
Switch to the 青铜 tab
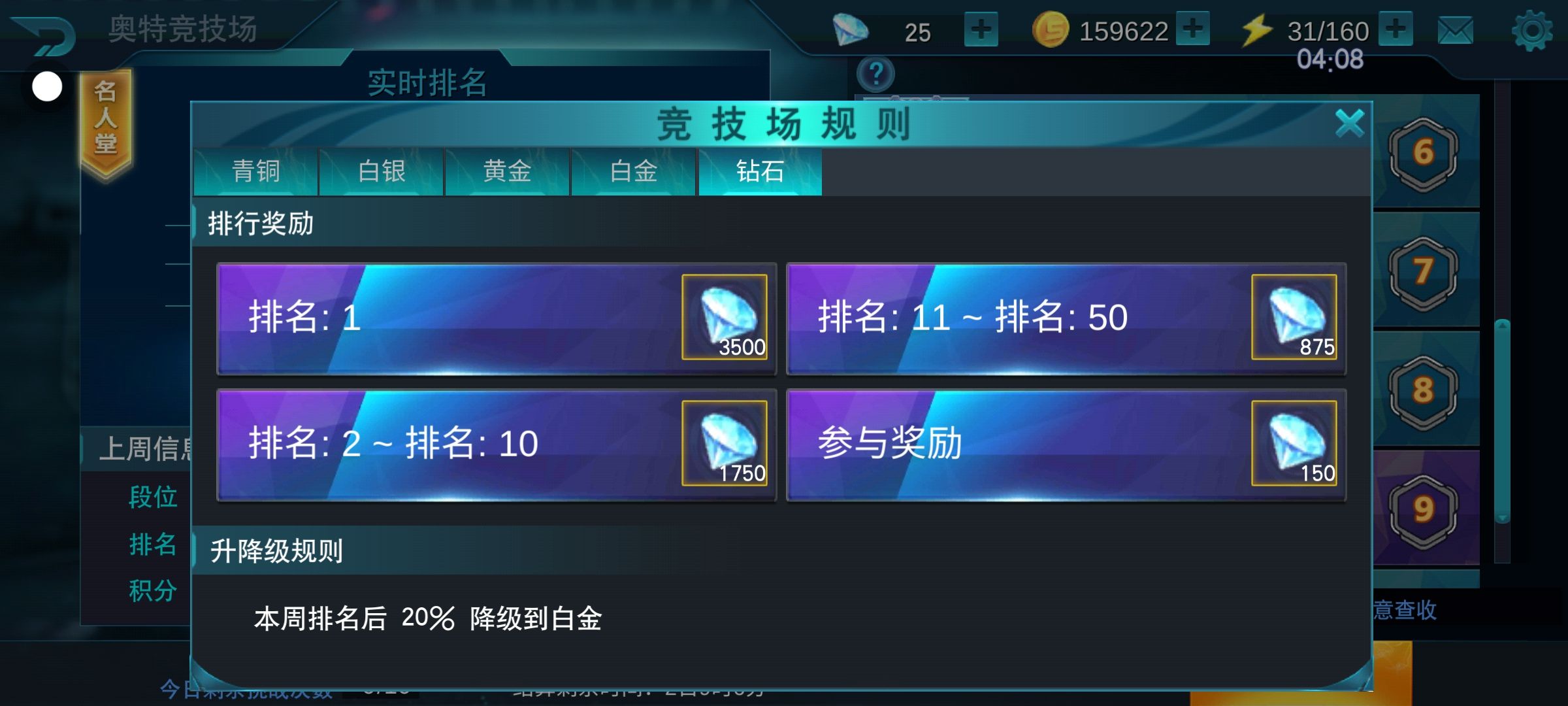pyautogui.click(x=255, y=172)
